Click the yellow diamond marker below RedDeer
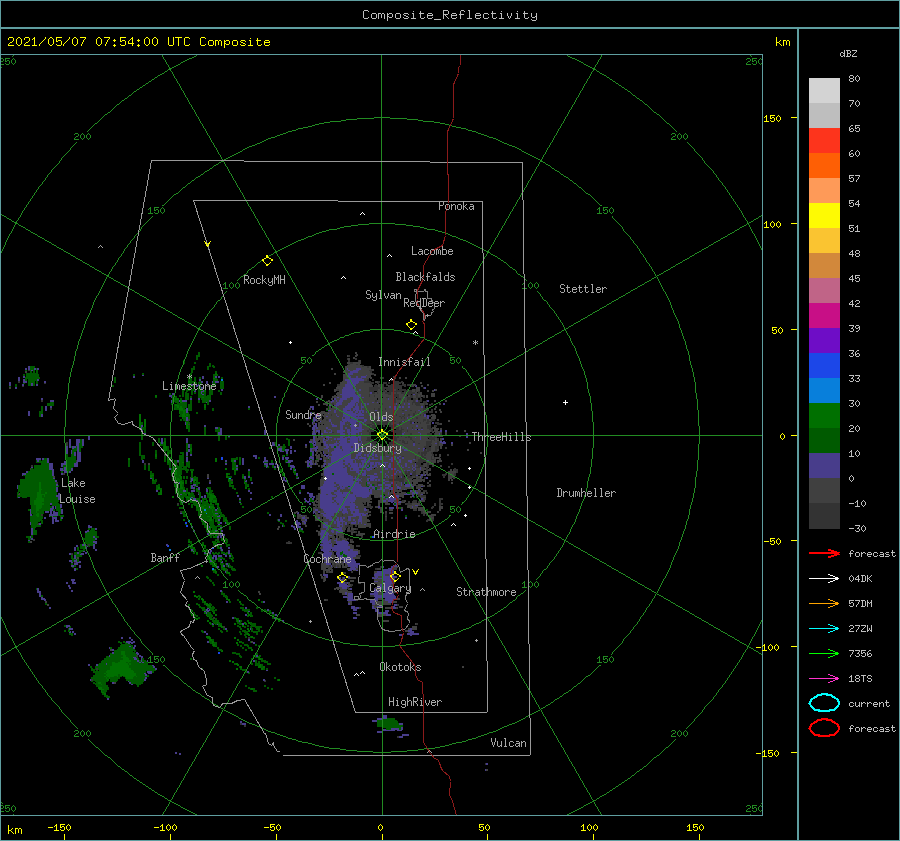The height and width of the screenshot is (841, 900). (412, 325)
